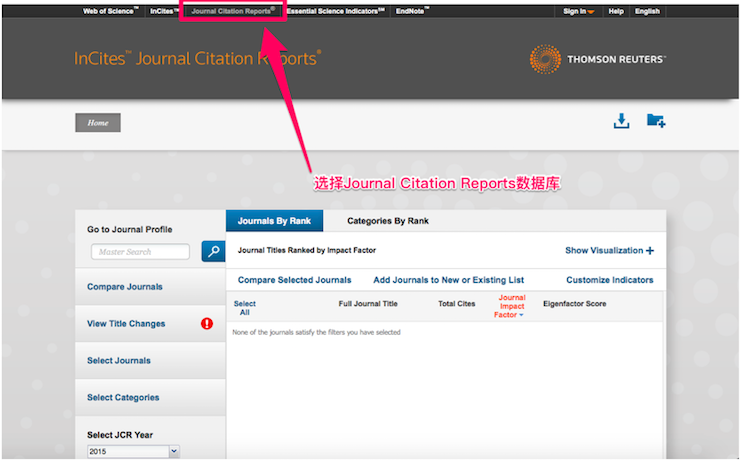The height and width of the screenshot is (460, 740).
Task: Click the magnifier search button
Action: (x=213, y=251)
